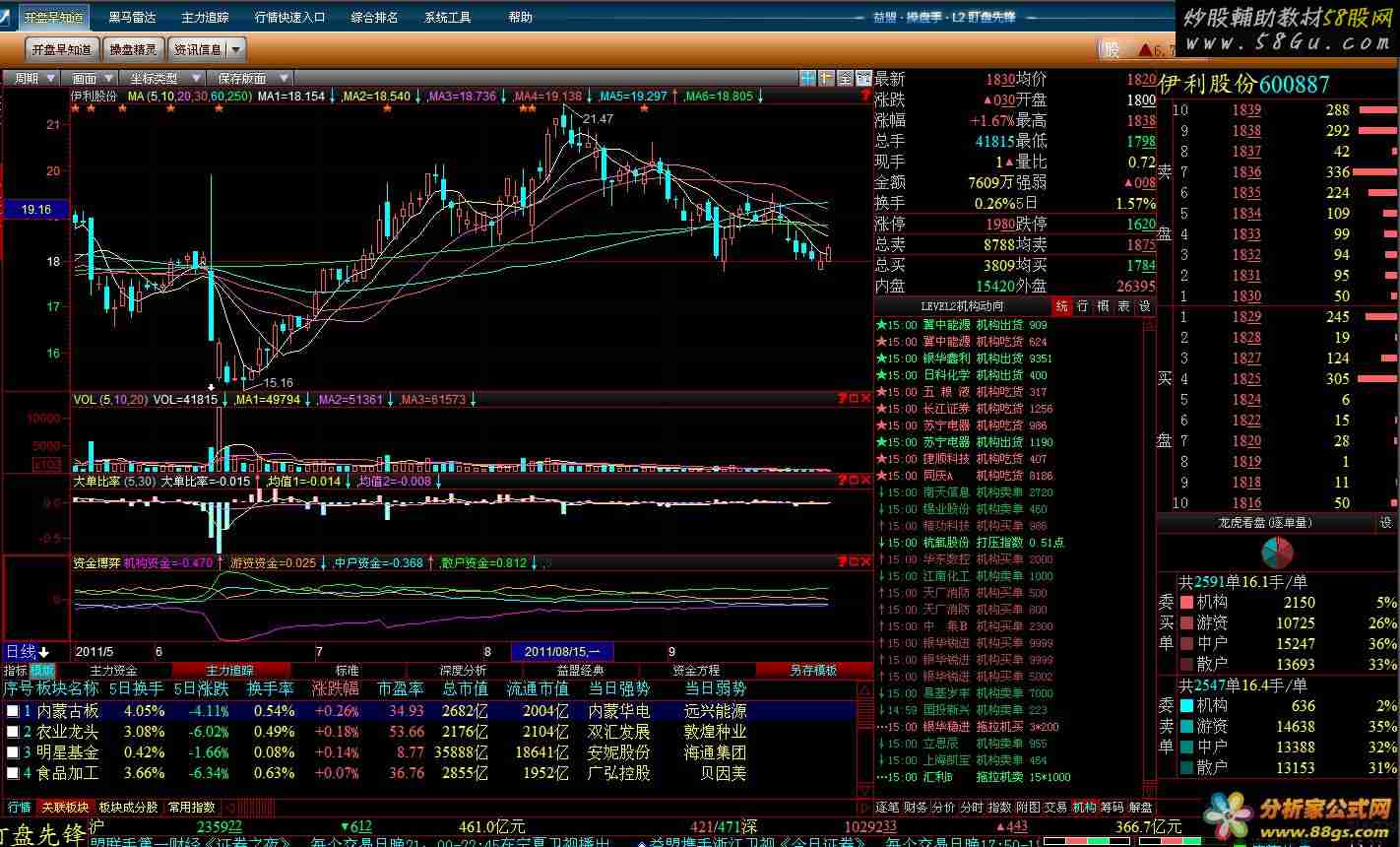Click the 19.16 price label on the axis
The image size is (1400, 847).
(35, 209)
